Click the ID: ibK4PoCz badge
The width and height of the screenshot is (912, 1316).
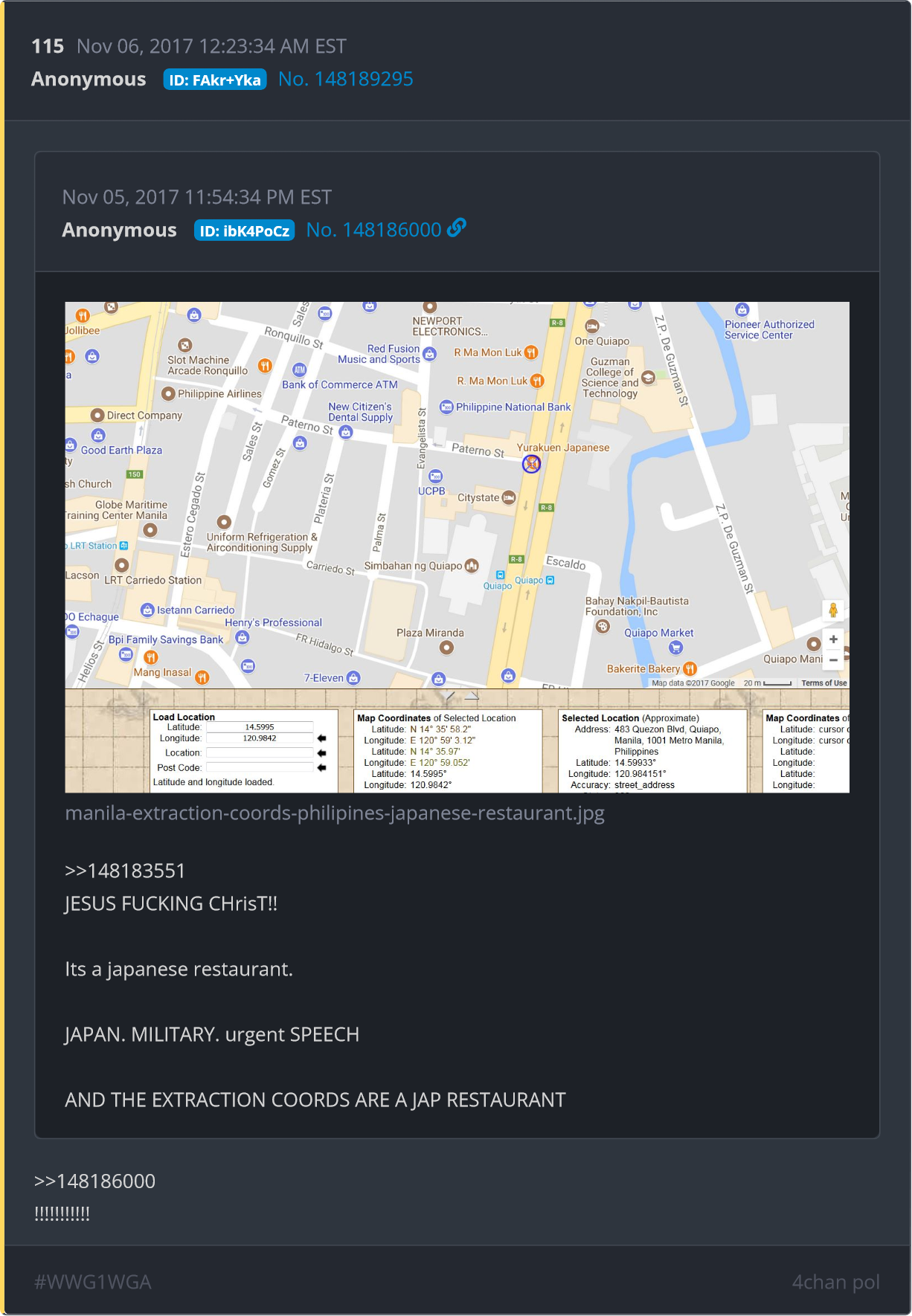245,230
